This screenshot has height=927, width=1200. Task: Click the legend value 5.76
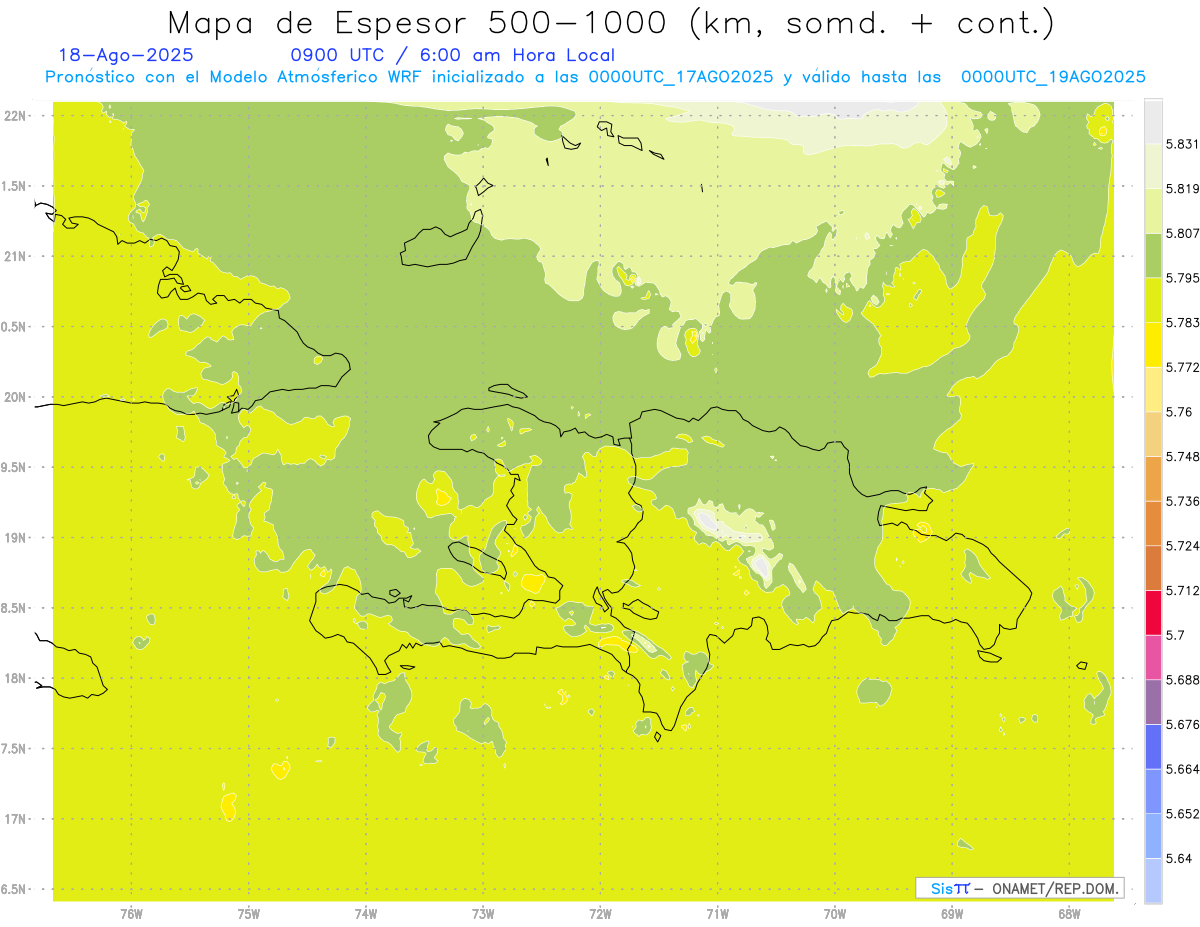click(1179, 412)
